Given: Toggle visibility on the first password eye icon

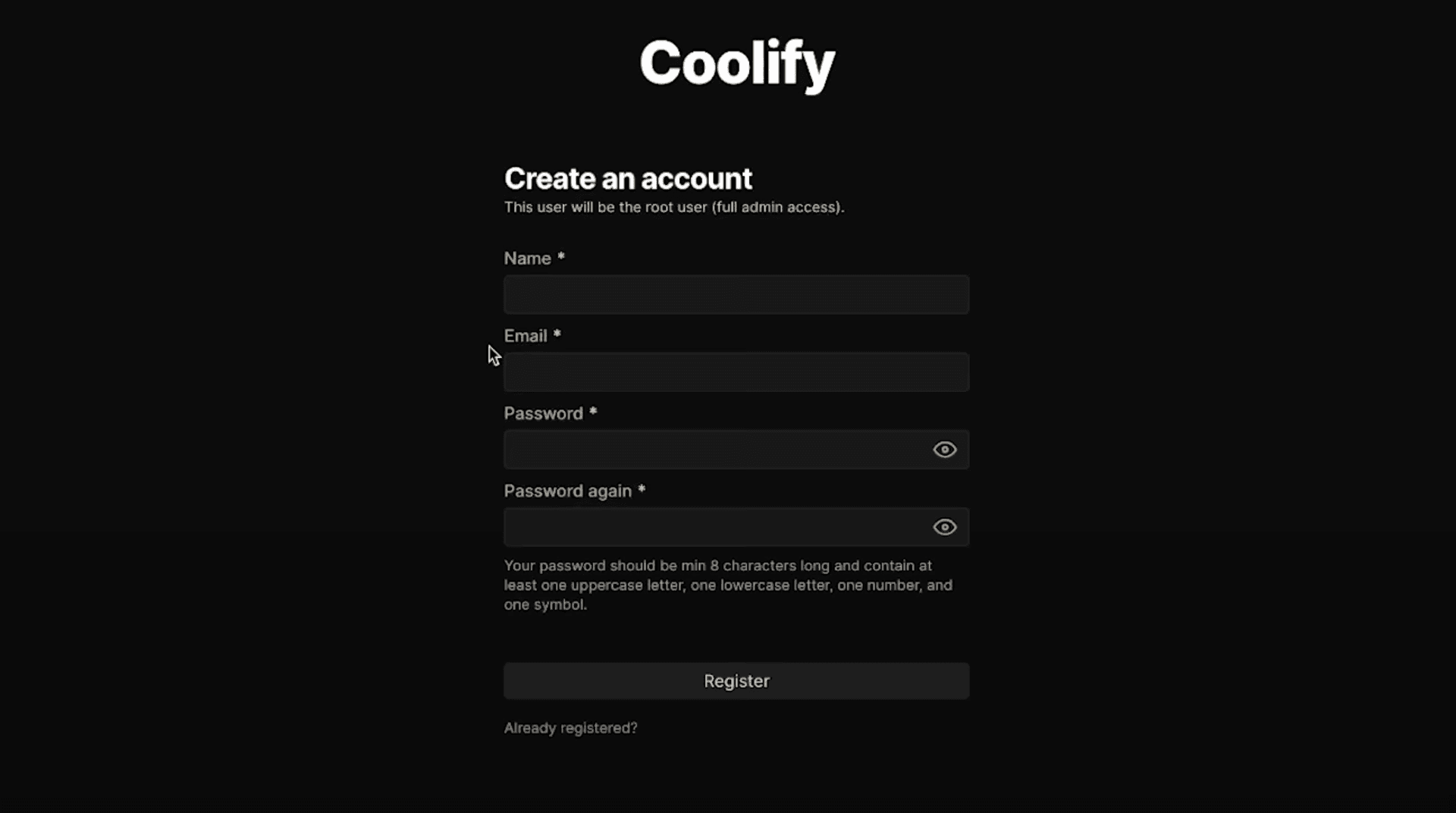Looking at the screenshot, I should (x=944, y=449).
